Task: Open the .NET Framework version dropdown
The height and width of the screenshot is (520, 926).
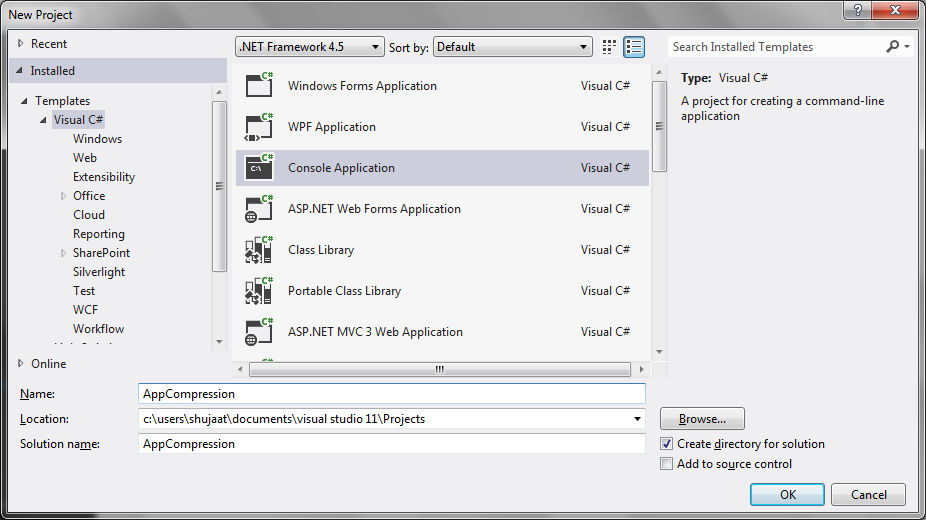Action: pyautogui.click(x=308, y=47)
